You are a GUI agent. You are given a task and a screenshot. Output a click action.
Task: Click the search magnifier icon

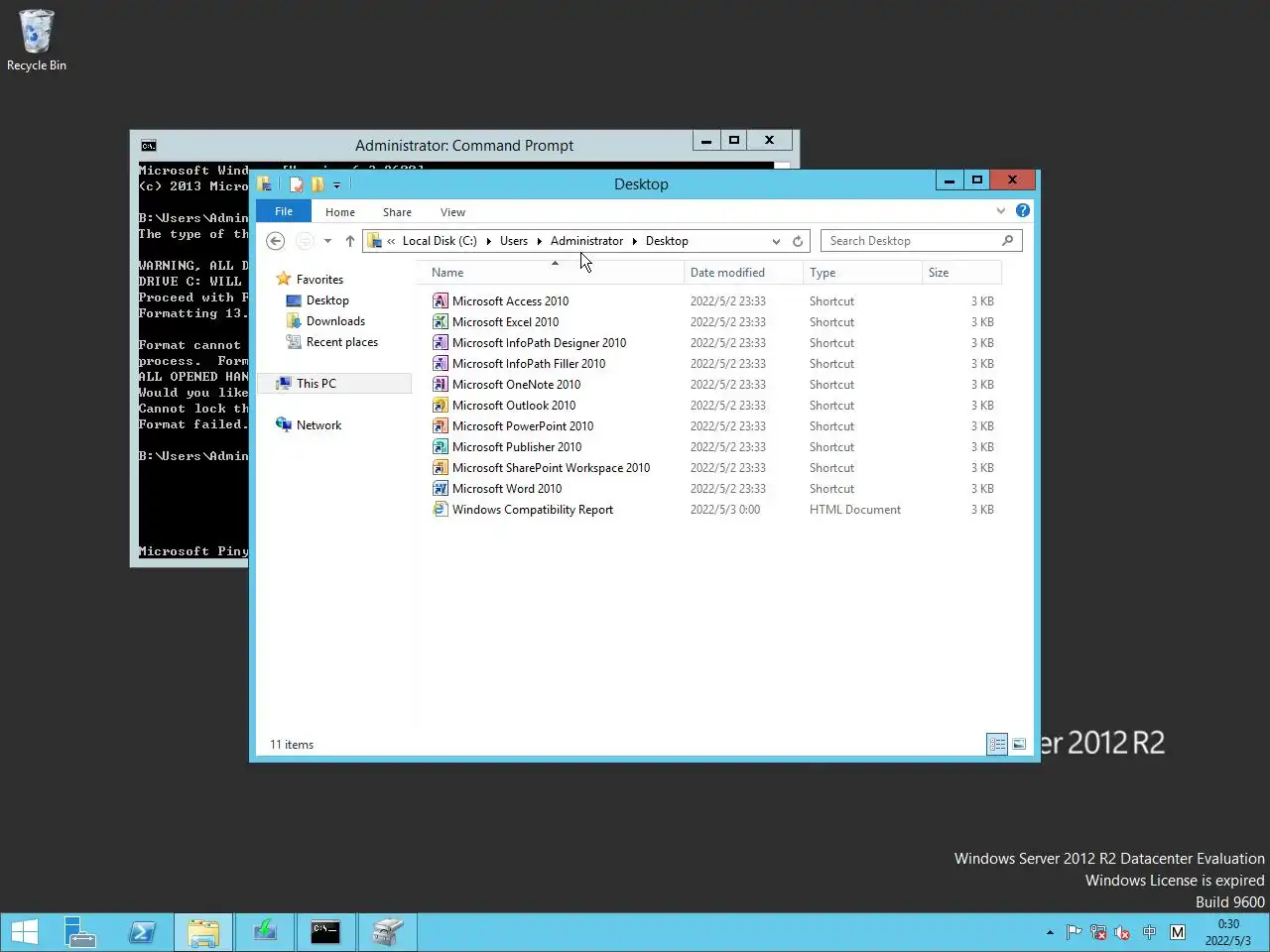coord(1007,240)
